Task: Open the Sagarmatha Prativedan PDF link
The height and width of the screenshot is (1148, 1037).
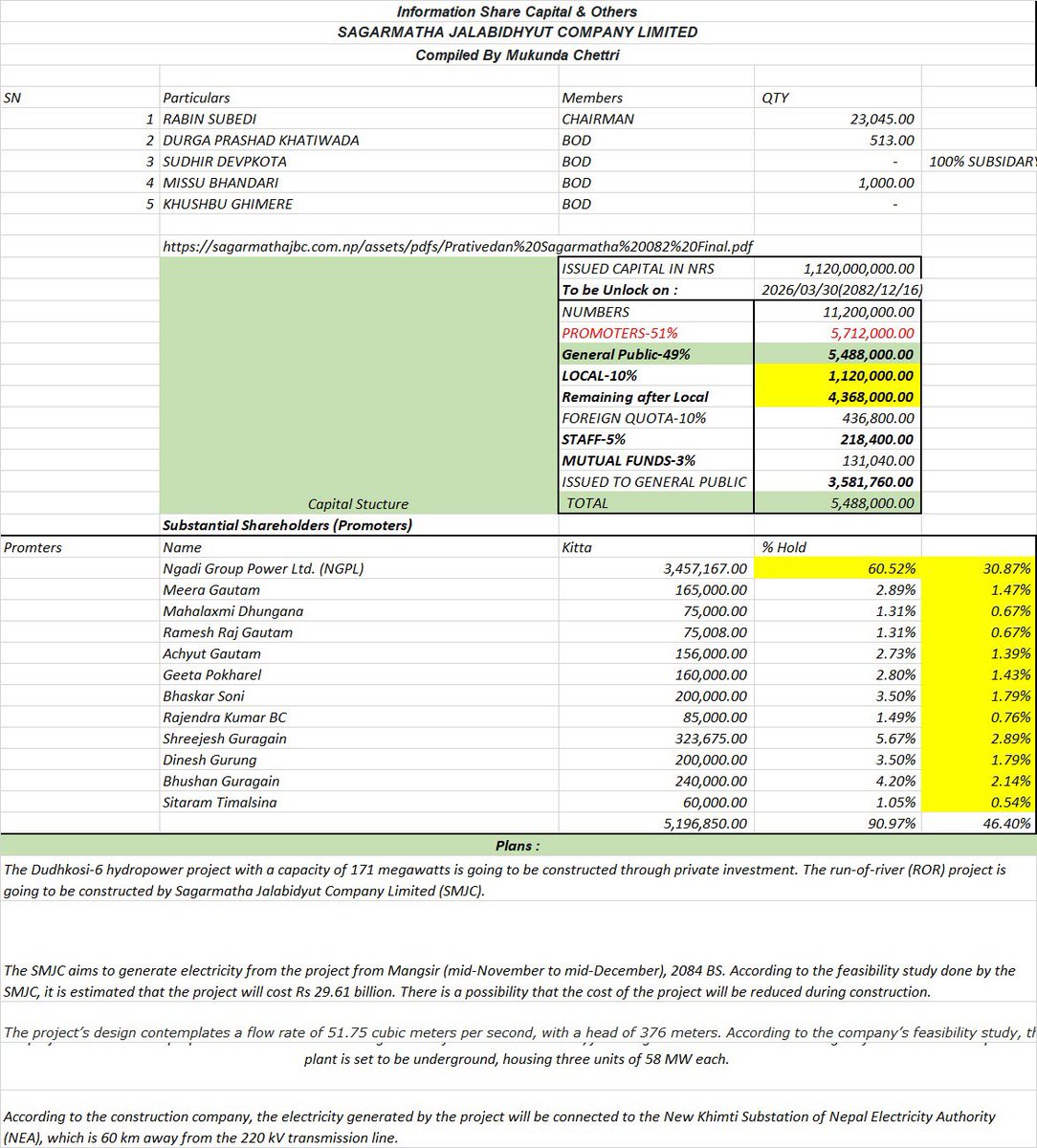Action: pos(458,246)
